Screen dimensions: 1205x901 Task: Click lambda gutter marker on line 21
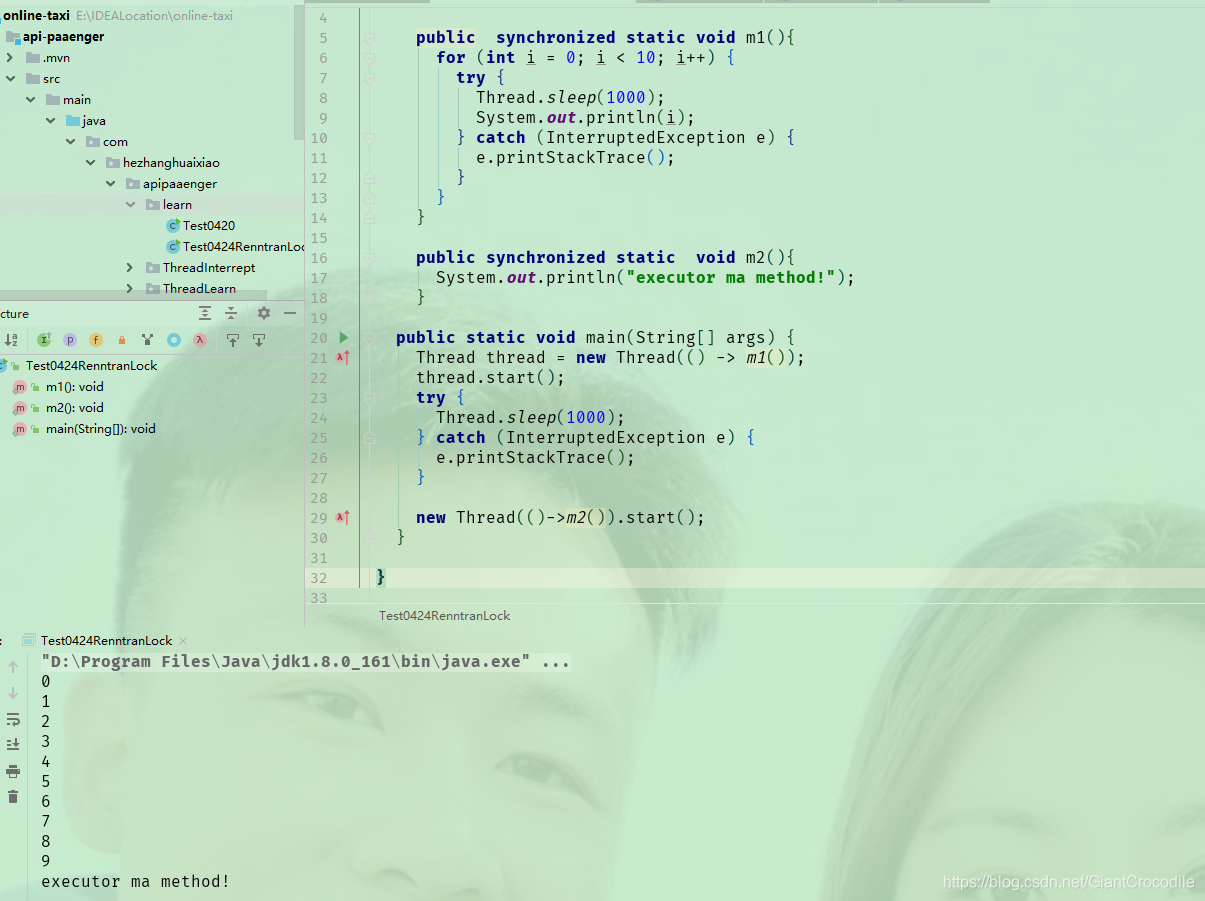(x=343, y=357)
